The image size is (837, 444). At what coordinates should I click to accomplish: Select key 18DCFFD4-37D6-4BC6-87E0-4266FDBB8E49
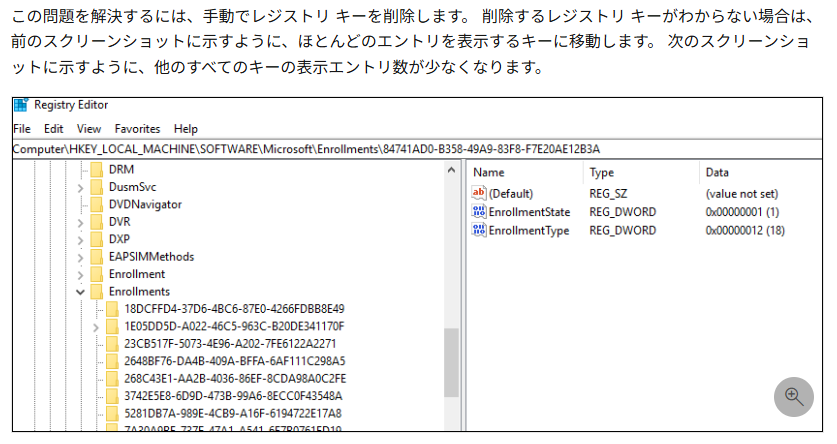(234, 309)
